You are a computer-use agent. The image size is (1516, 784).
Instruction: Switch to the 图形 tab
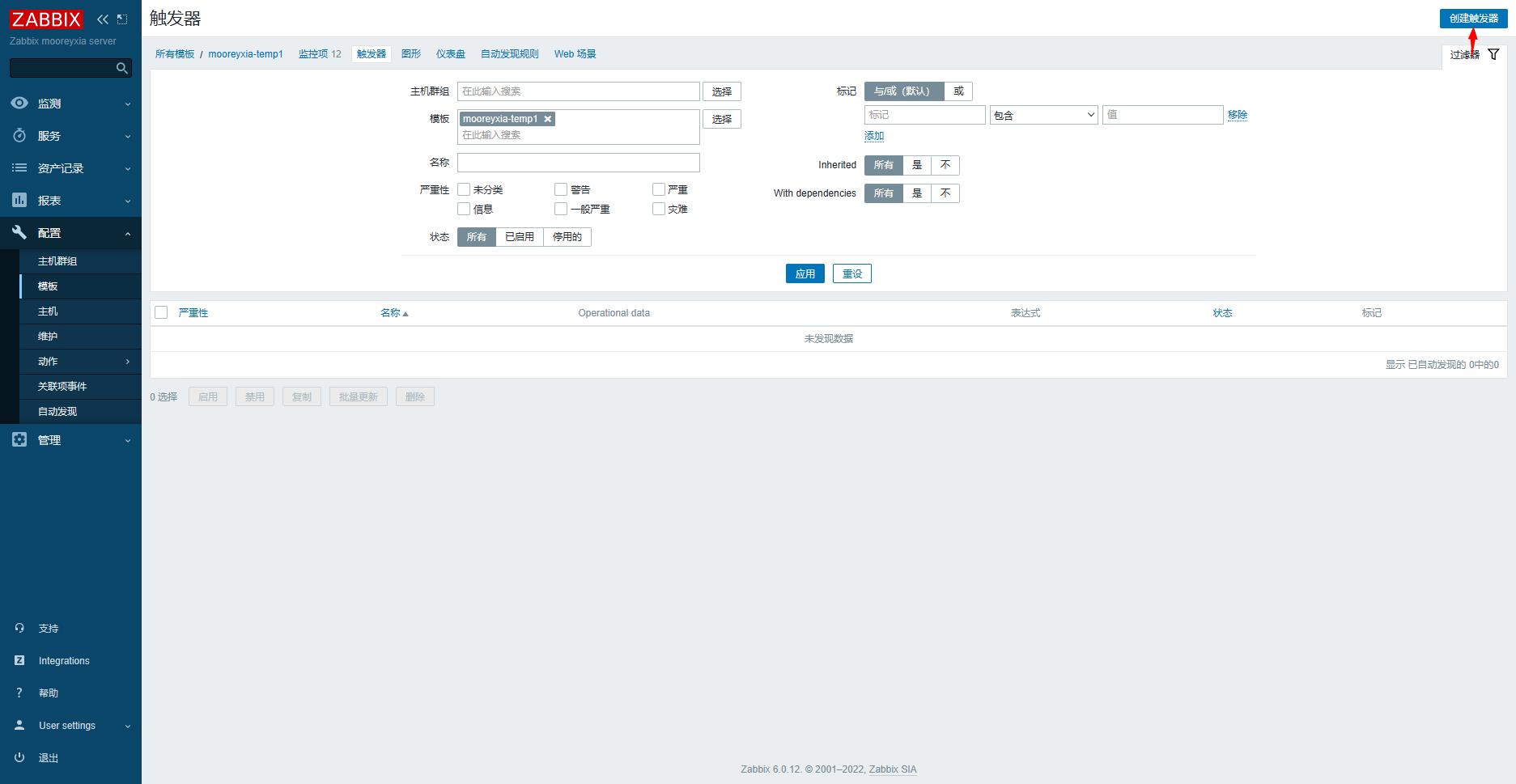pos(411,54)
